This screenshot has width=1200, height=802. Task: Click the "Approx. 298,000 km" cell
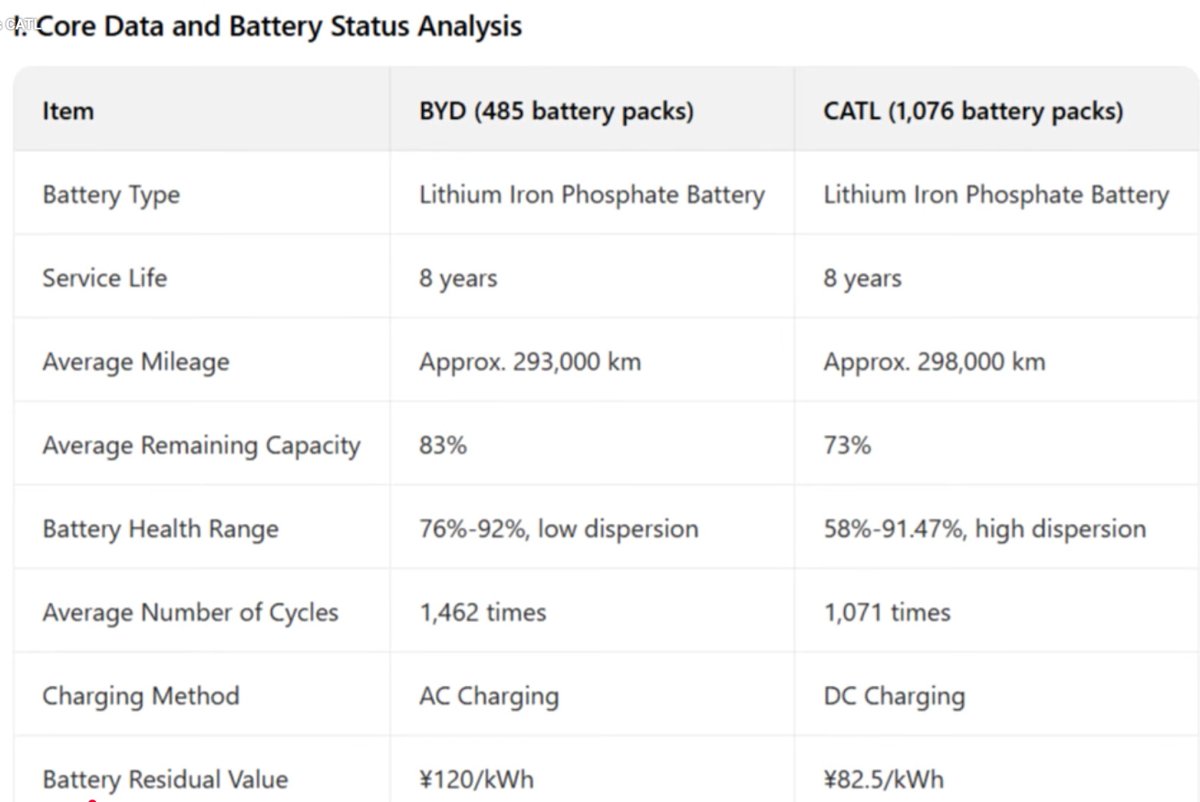(x=934, y=362)
